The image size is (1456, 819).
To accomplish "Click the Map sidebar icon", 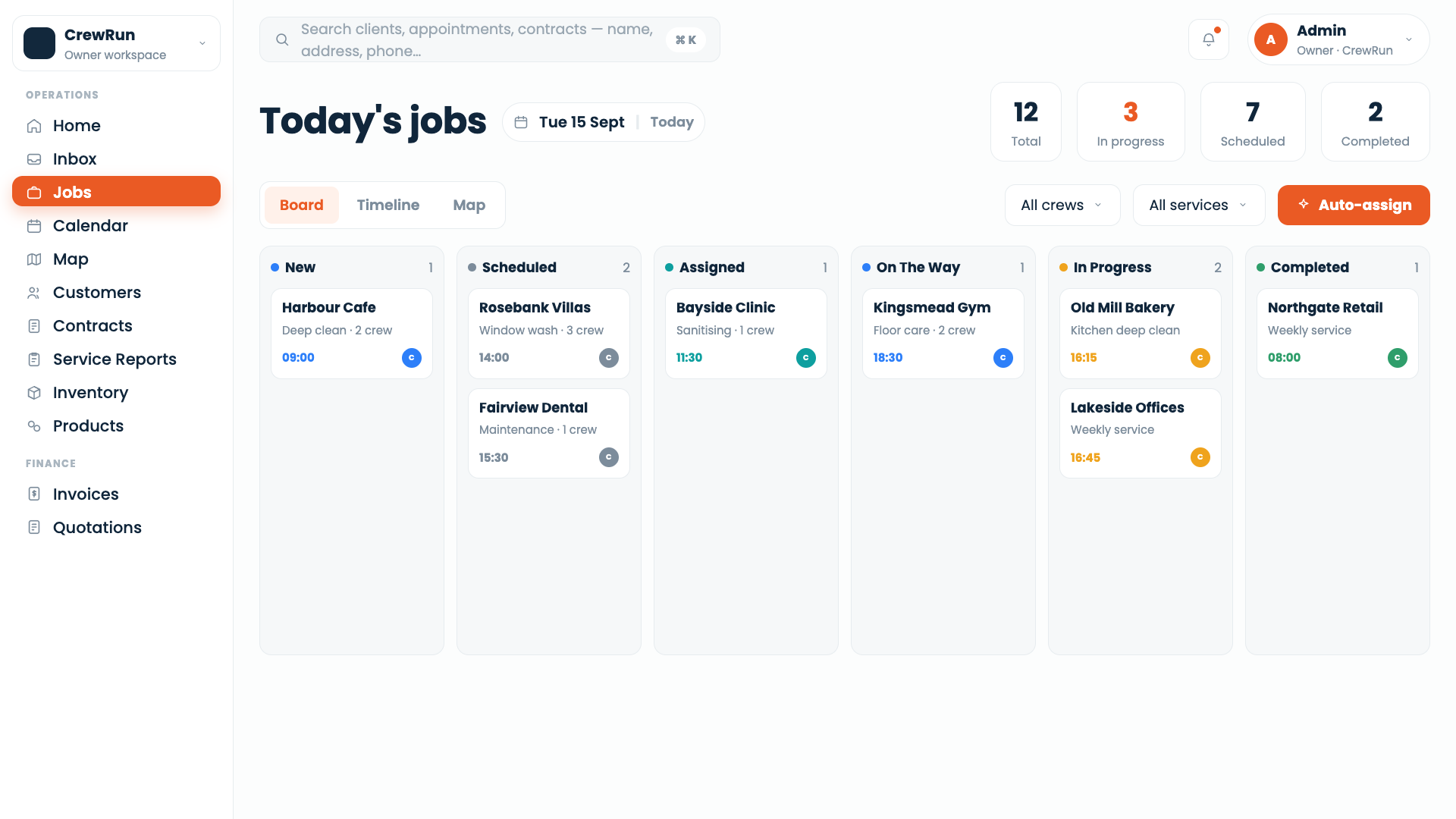I will (34, 259).
